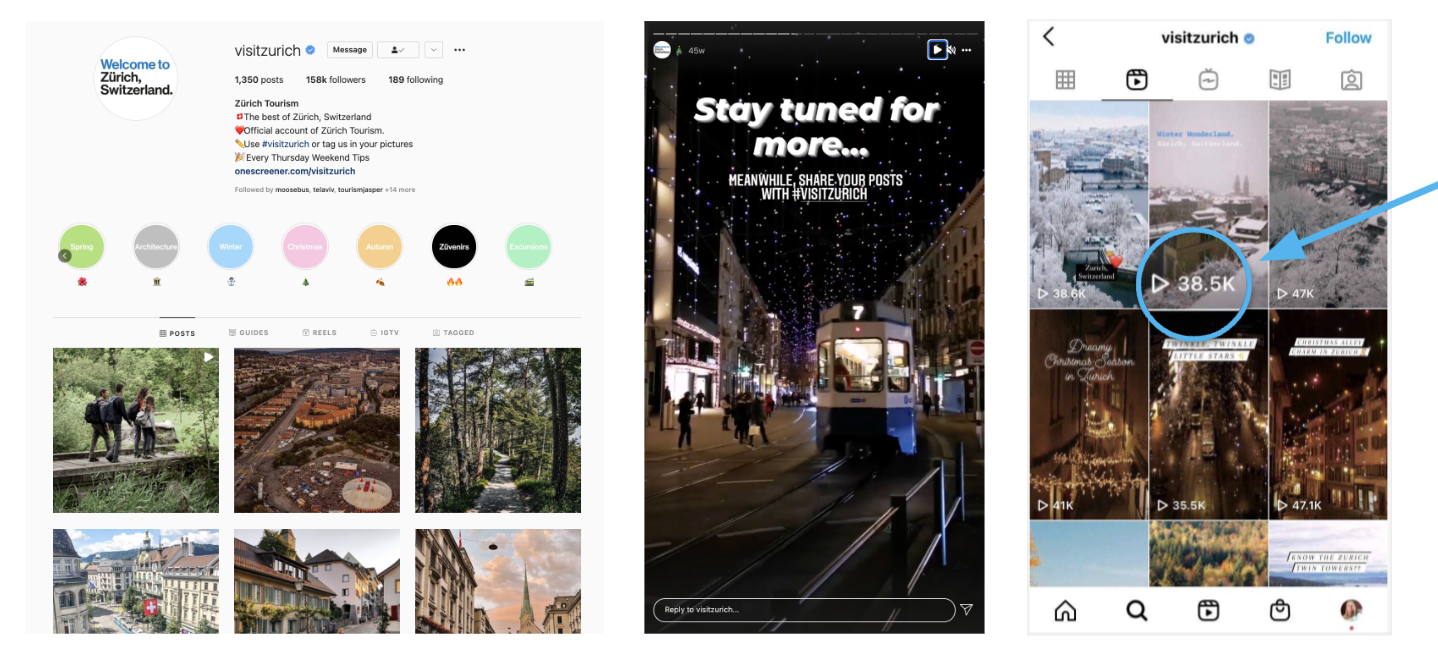Tap the Shop bag icon in bottom bar

[x=1280, y=610]
